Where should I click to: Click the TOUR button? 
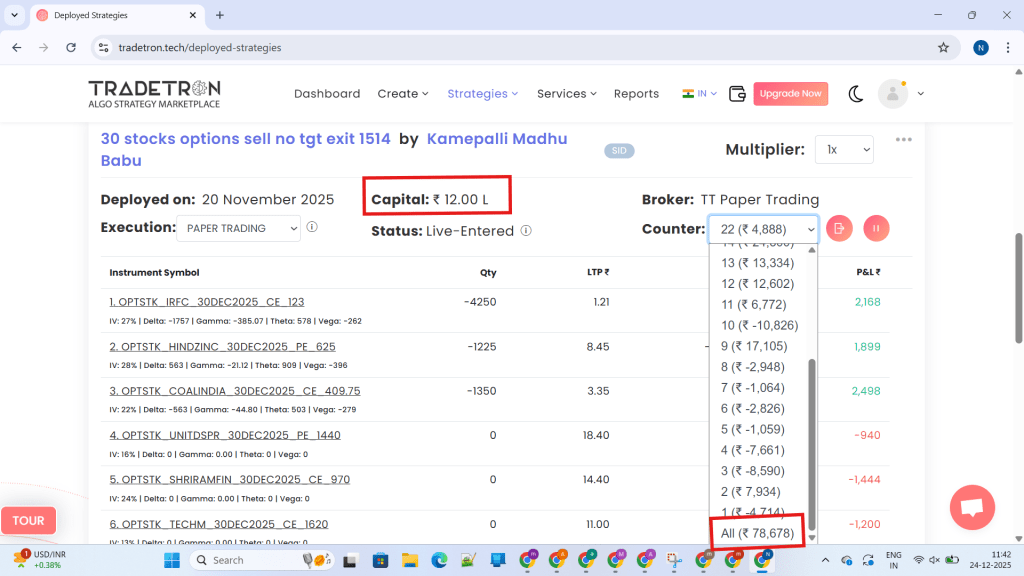coord(28,520)
